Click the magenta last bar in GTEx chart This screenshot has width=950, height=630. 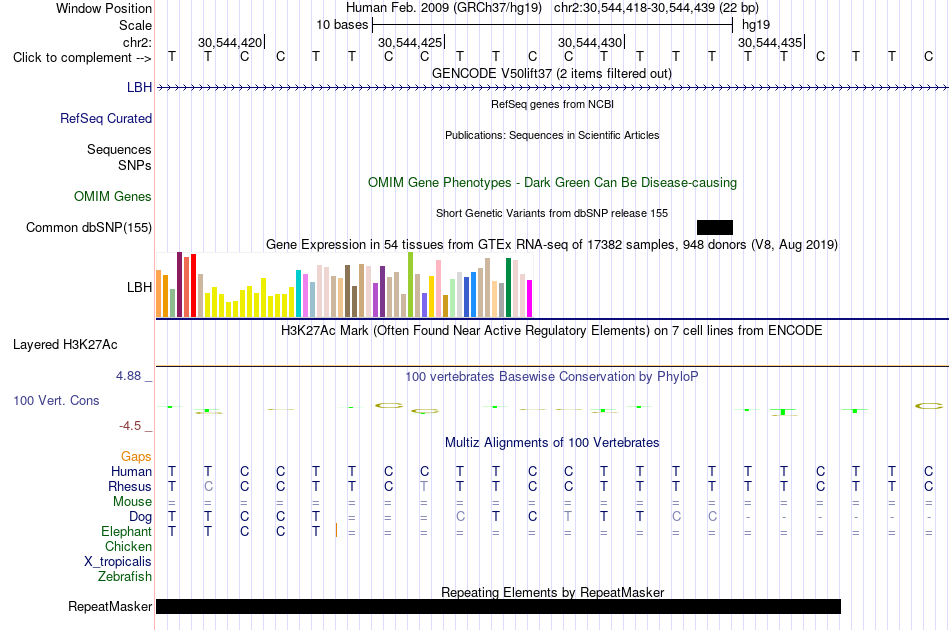point(530,299)
